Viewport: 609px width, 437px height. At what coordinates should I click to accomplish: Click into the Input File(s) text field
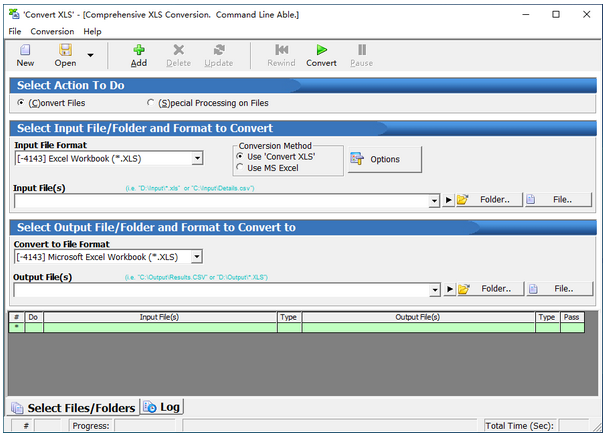click(x=222, y=201)
